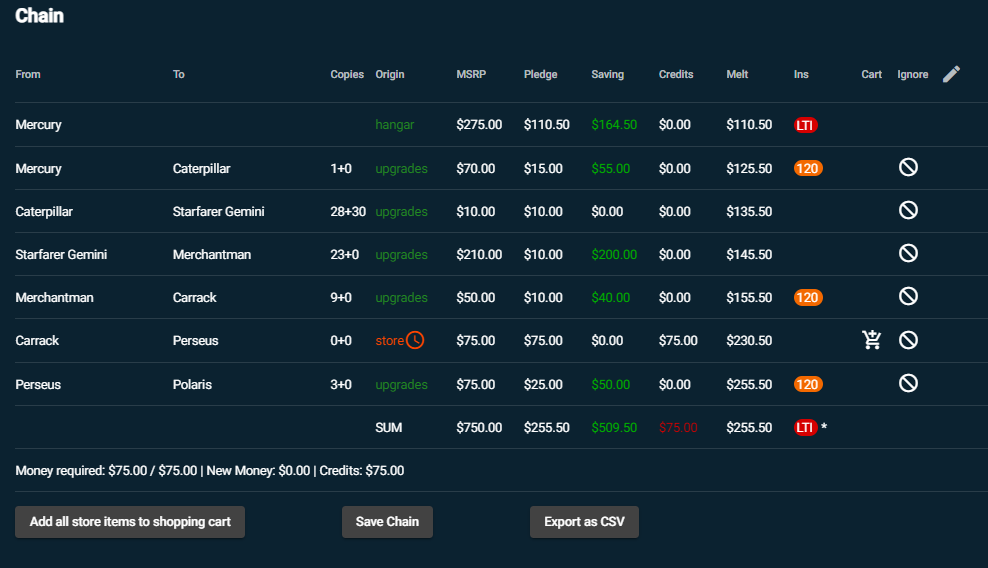Click the 120 insurance badge for Caterpillar upgrade

click(x=808, y=168)
